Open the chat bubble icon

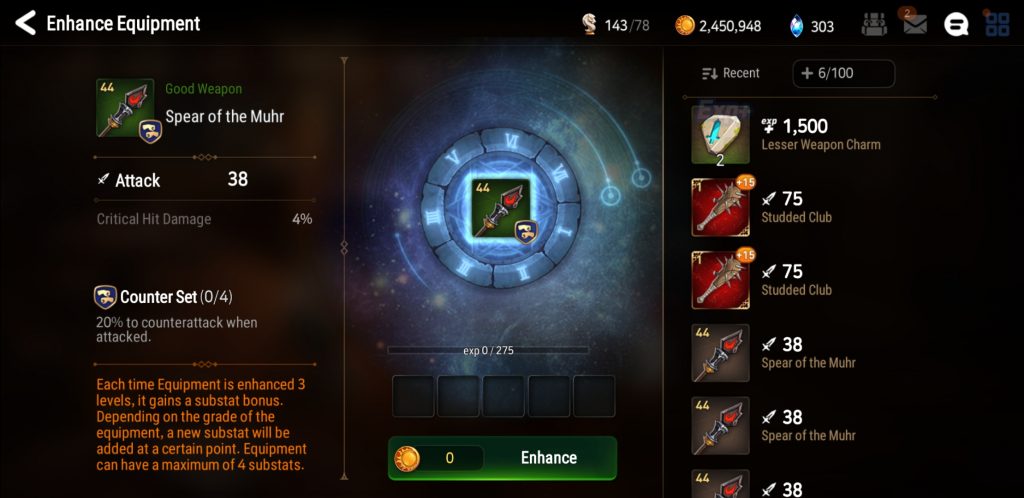(956, 25)
